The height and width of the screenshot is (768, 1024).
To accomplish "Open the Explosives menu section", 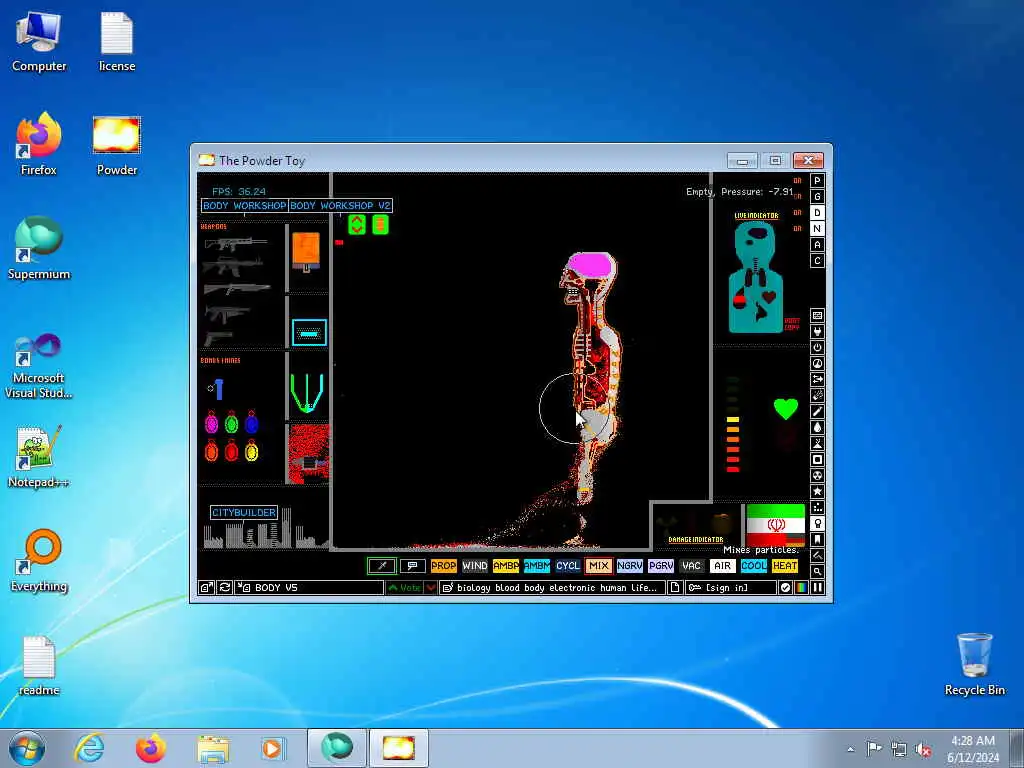I will pos(817,396).
